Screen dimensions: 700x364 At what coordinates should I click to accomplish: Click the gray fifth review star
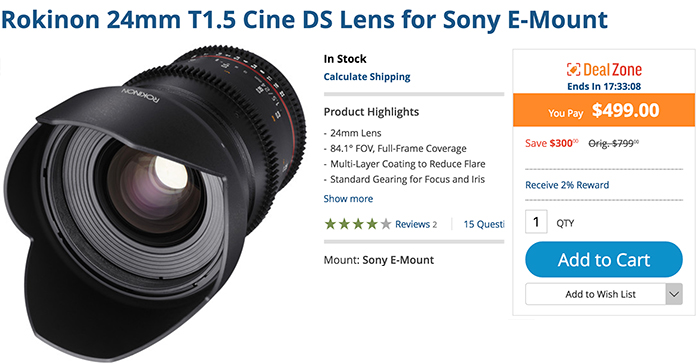coord(386,224)
